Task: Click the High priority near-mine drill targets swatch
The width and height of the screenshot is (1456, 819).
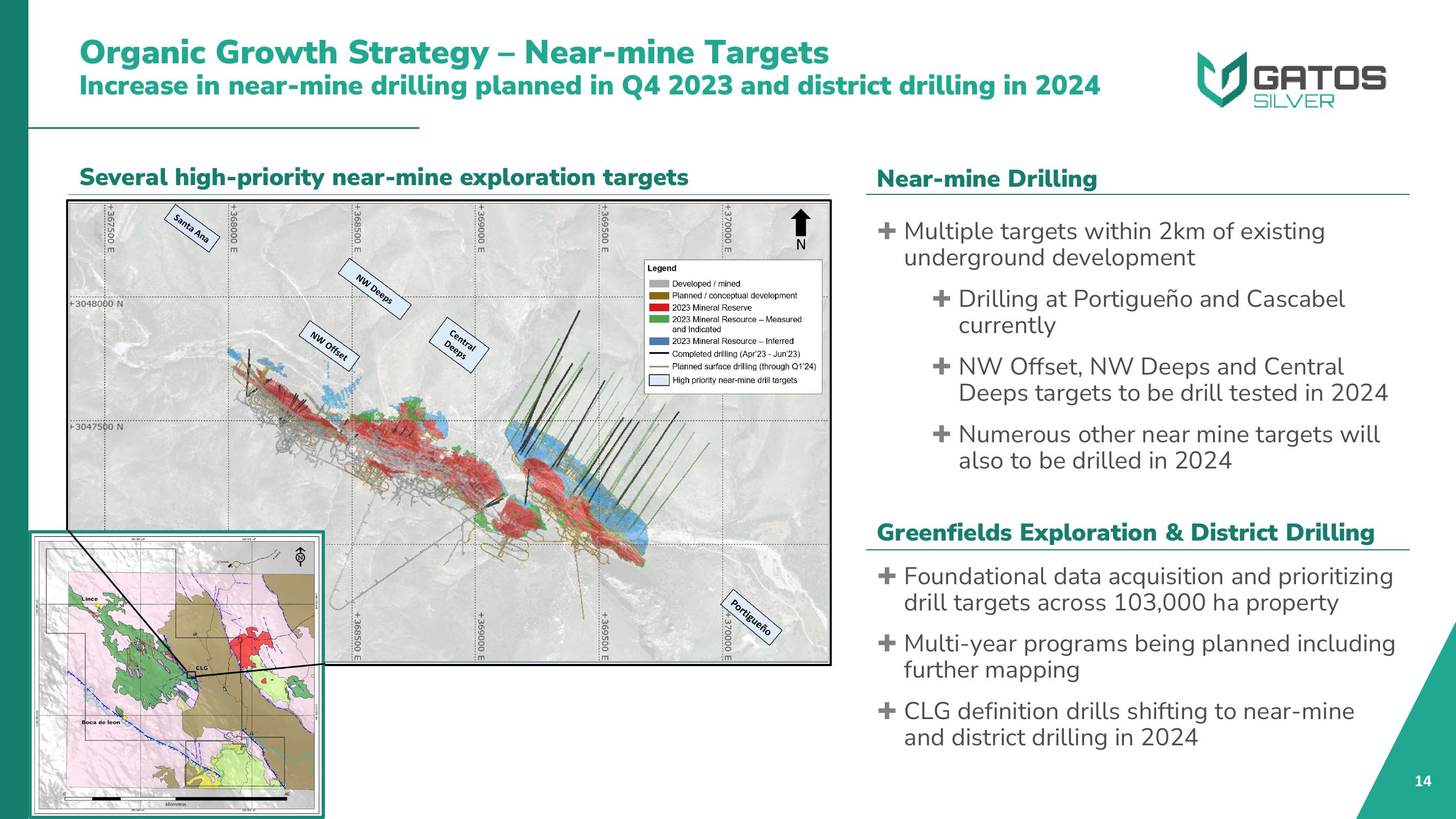Action: click(x=659, y=381)
